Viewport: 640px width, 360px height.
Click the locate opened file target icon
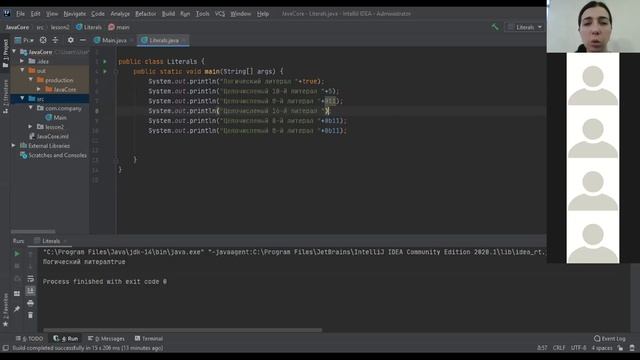point(43,40)
